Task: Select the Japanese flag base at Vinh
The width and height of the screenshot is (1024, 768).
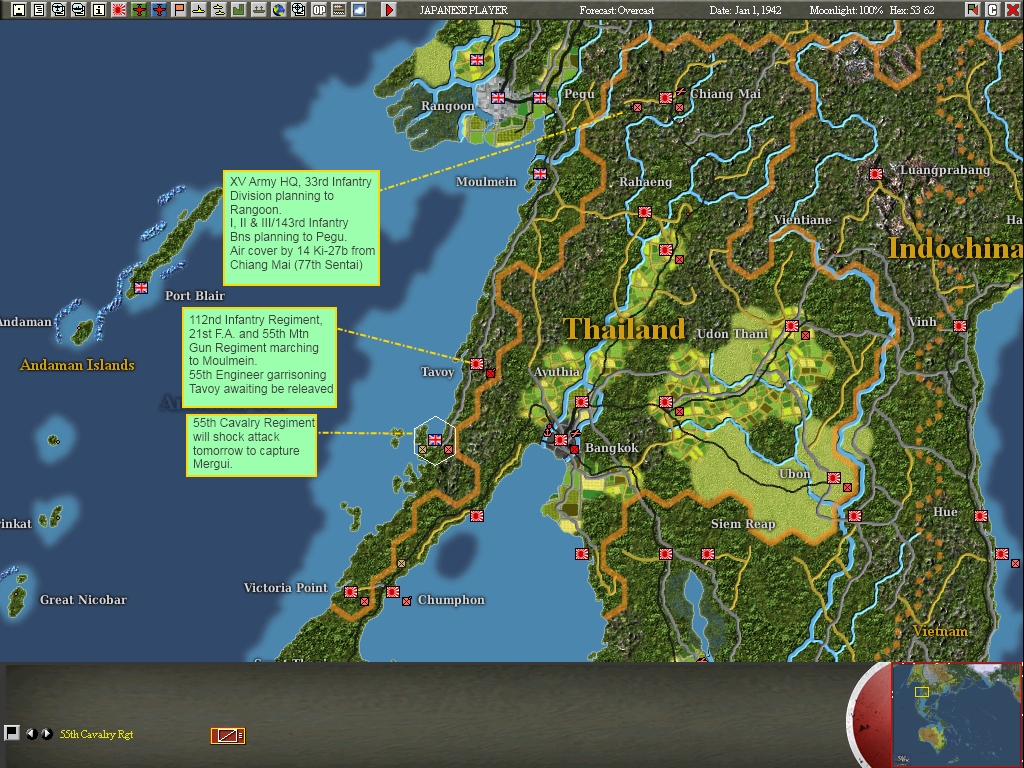Action: coord(960,325)
